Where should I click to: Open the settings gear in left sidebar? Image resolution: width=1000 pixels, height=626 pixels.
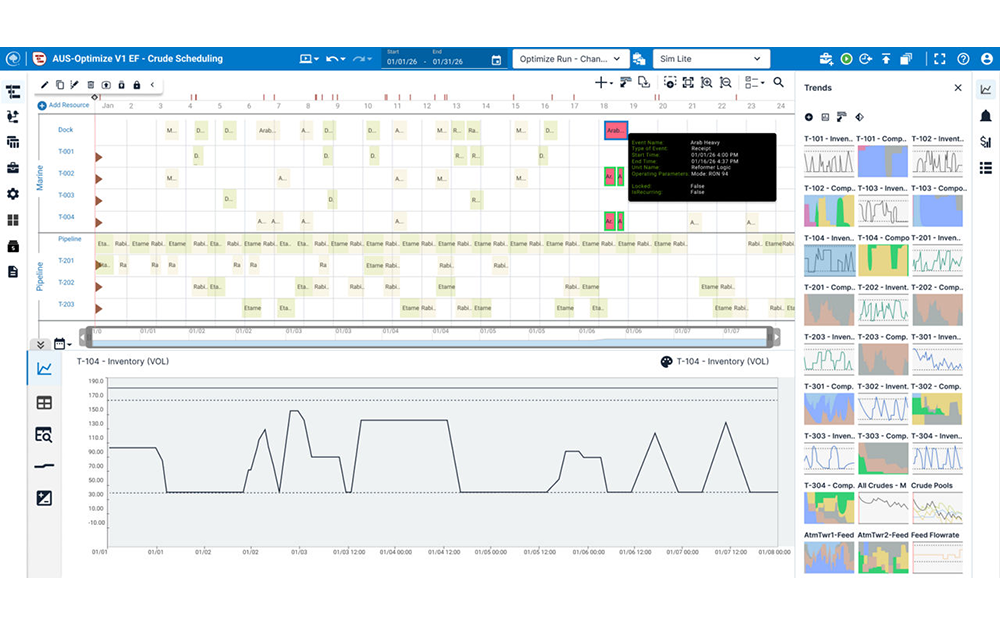[13, 194]
